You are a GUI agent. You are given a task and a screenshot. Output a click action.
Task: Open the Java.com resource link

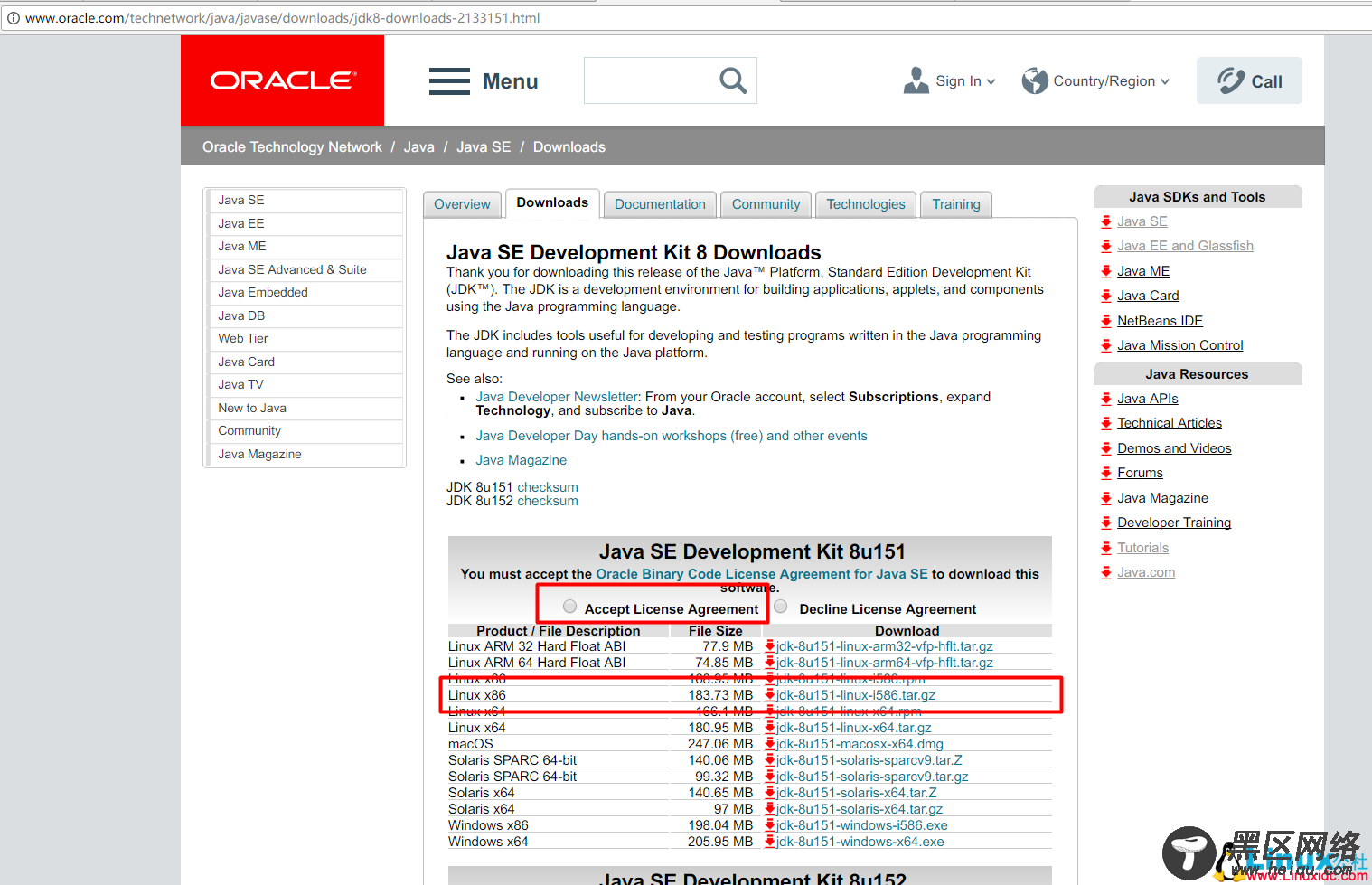[x=1146, y=572]
